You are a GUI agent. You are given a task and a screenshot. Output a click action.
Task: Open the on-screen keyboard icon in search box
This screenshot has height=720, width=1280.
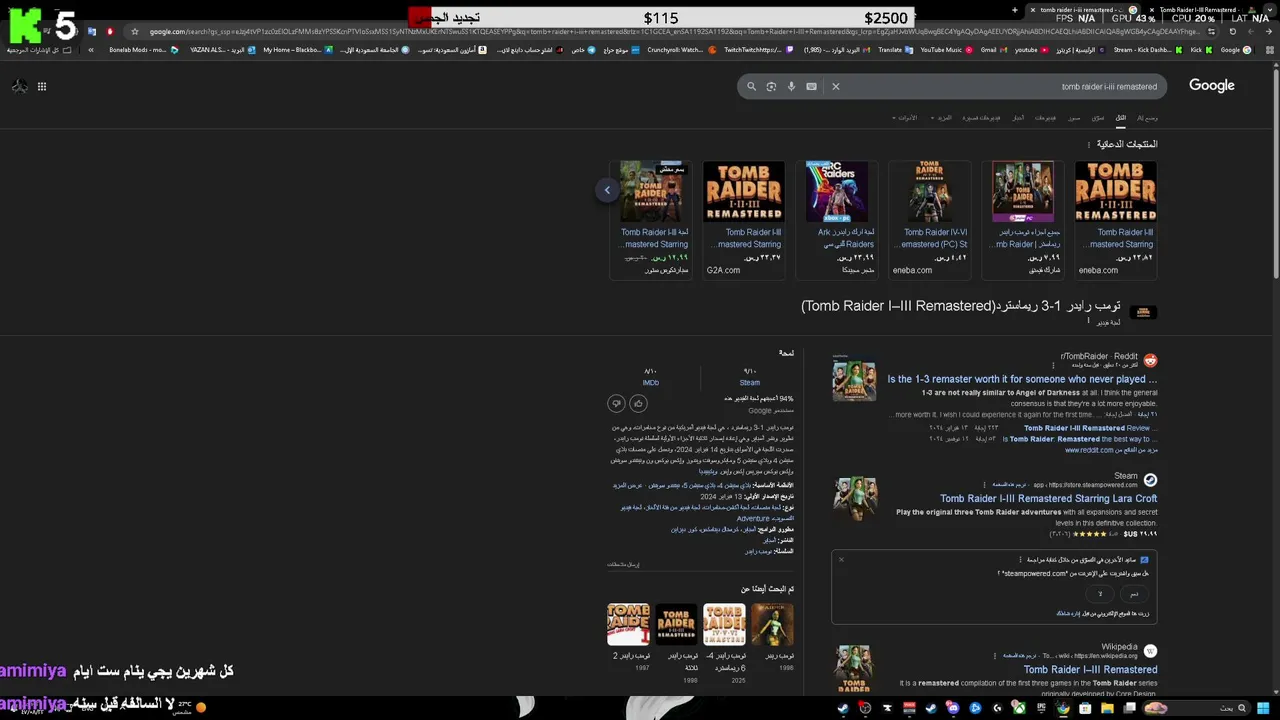[811, 87]
